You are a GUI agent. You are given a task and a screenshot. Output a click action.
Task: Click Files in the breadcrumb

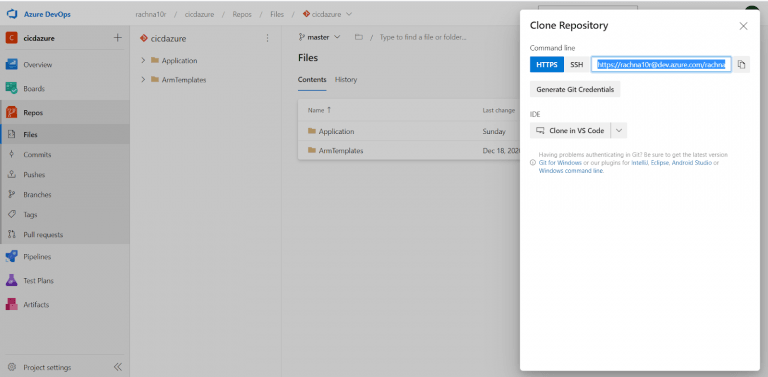pos(277,14)
